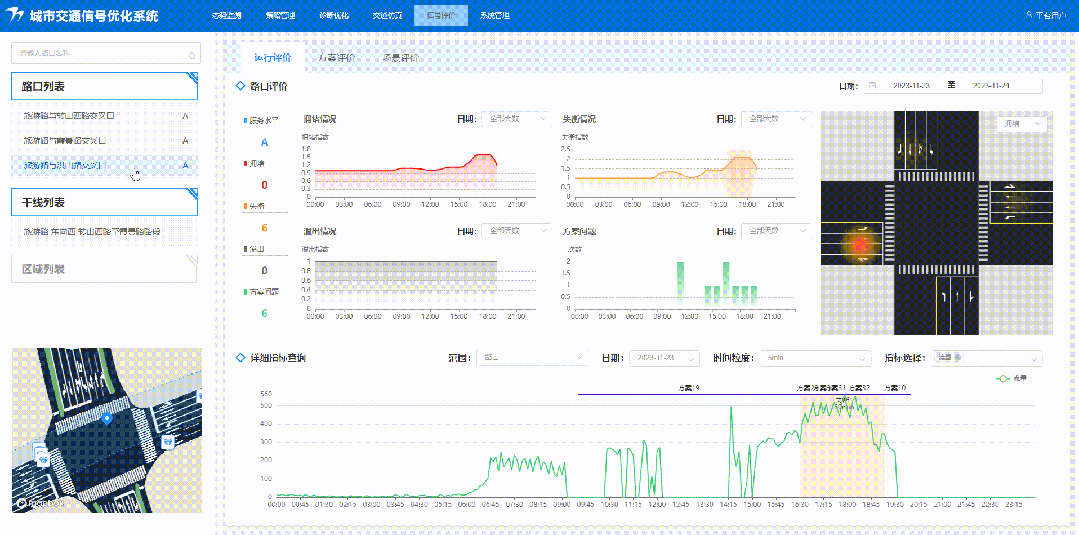The width and height of the screenshot is (1079, 535).
Task: Click the yellow highlighted period in the flow chart
Action: click(x=842, y=448)
